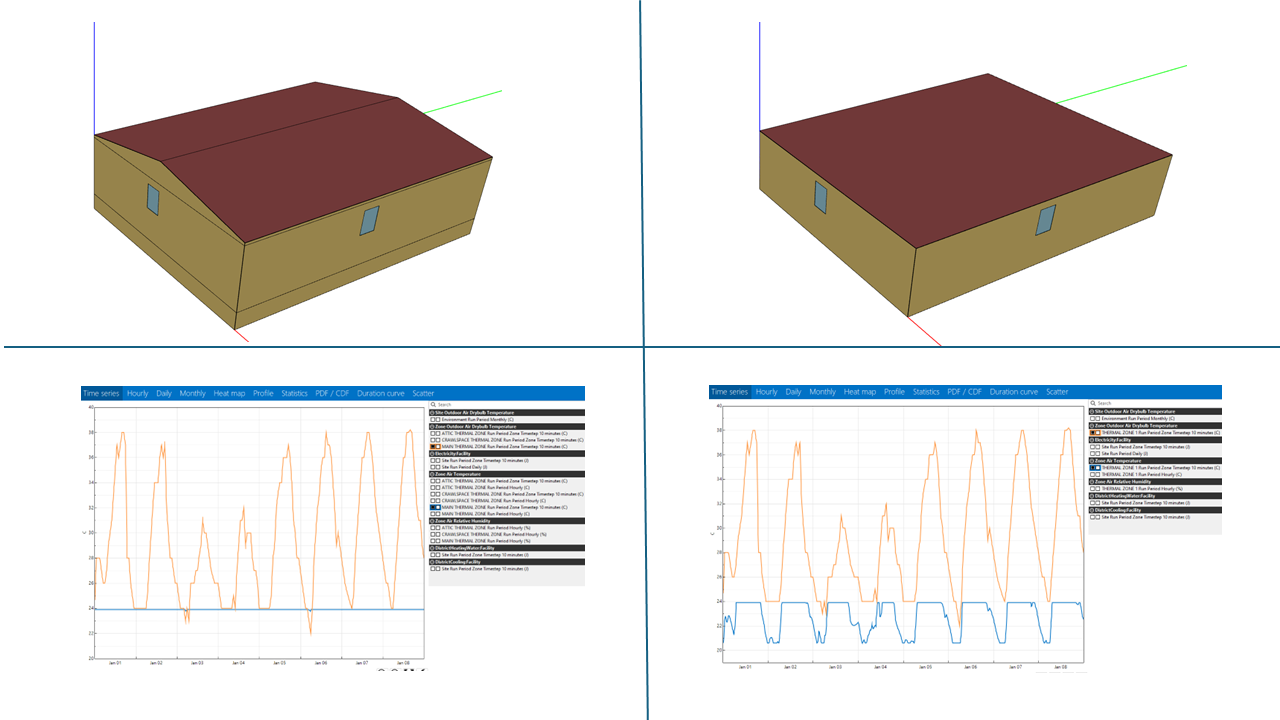
Task: Select 'CRAWLSPACE THERMAL ZONE Run Period Hourly (C)' row
Action: click(x=507, y=501)
